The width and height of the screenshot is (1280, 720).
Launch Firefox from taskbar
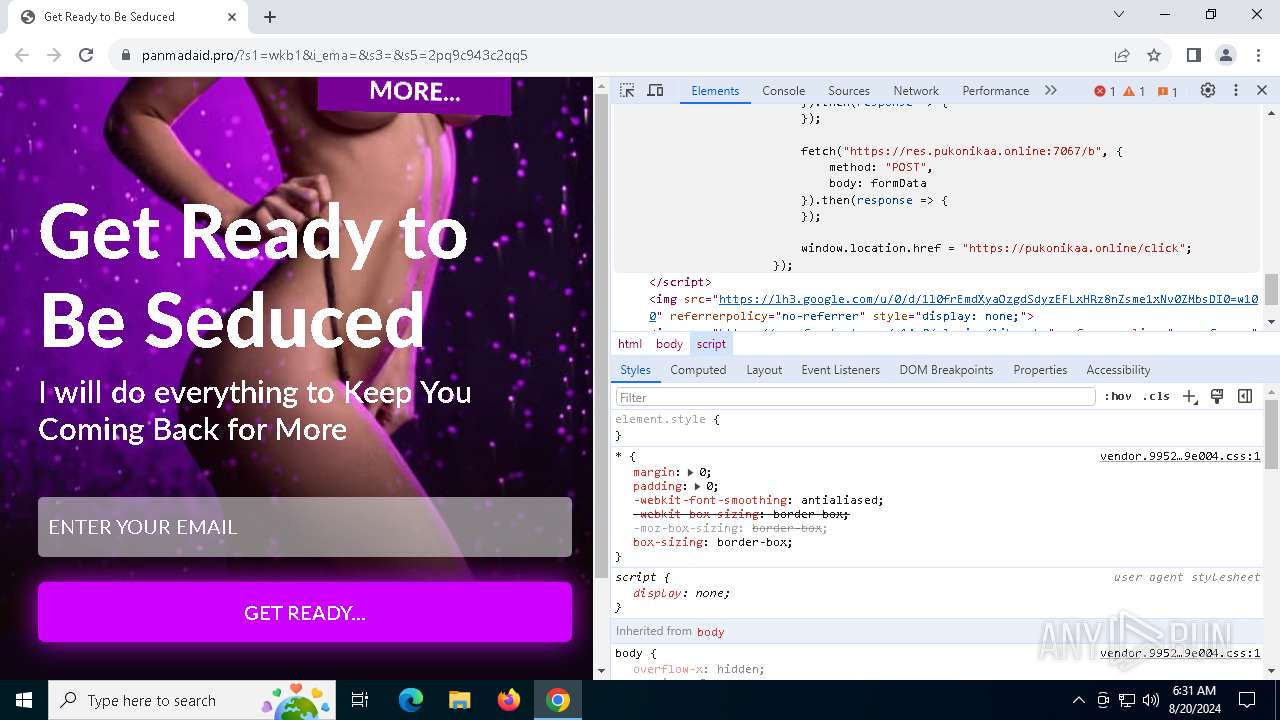(509, 700)
